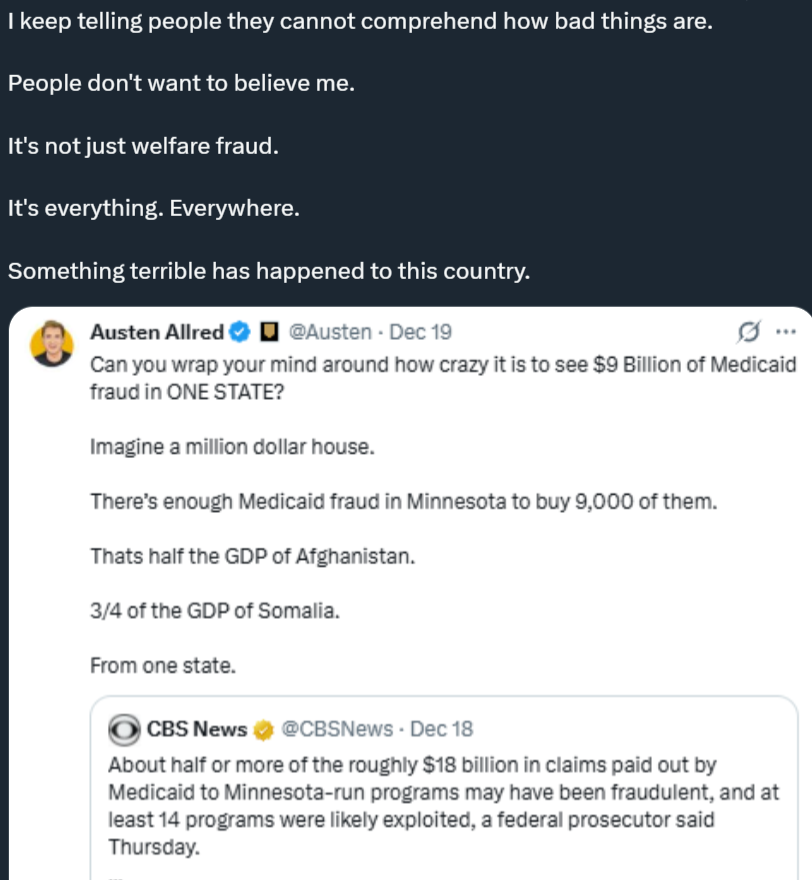This screenshot has height=880, width=812.
Task: Click the "It's everything. Everywhere." line
Action: coord(154,209)
